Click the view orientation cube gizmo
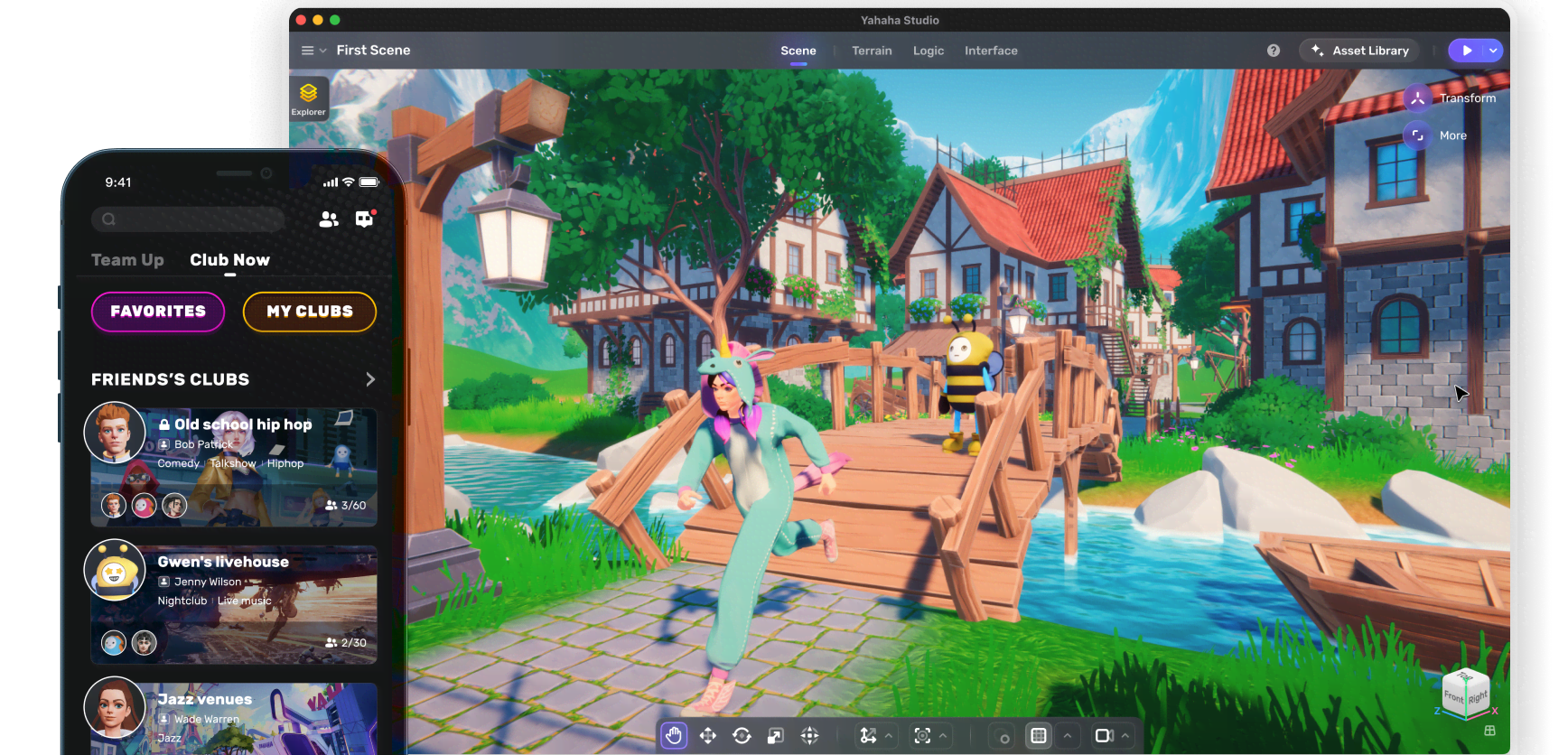 click(1465, 694)
